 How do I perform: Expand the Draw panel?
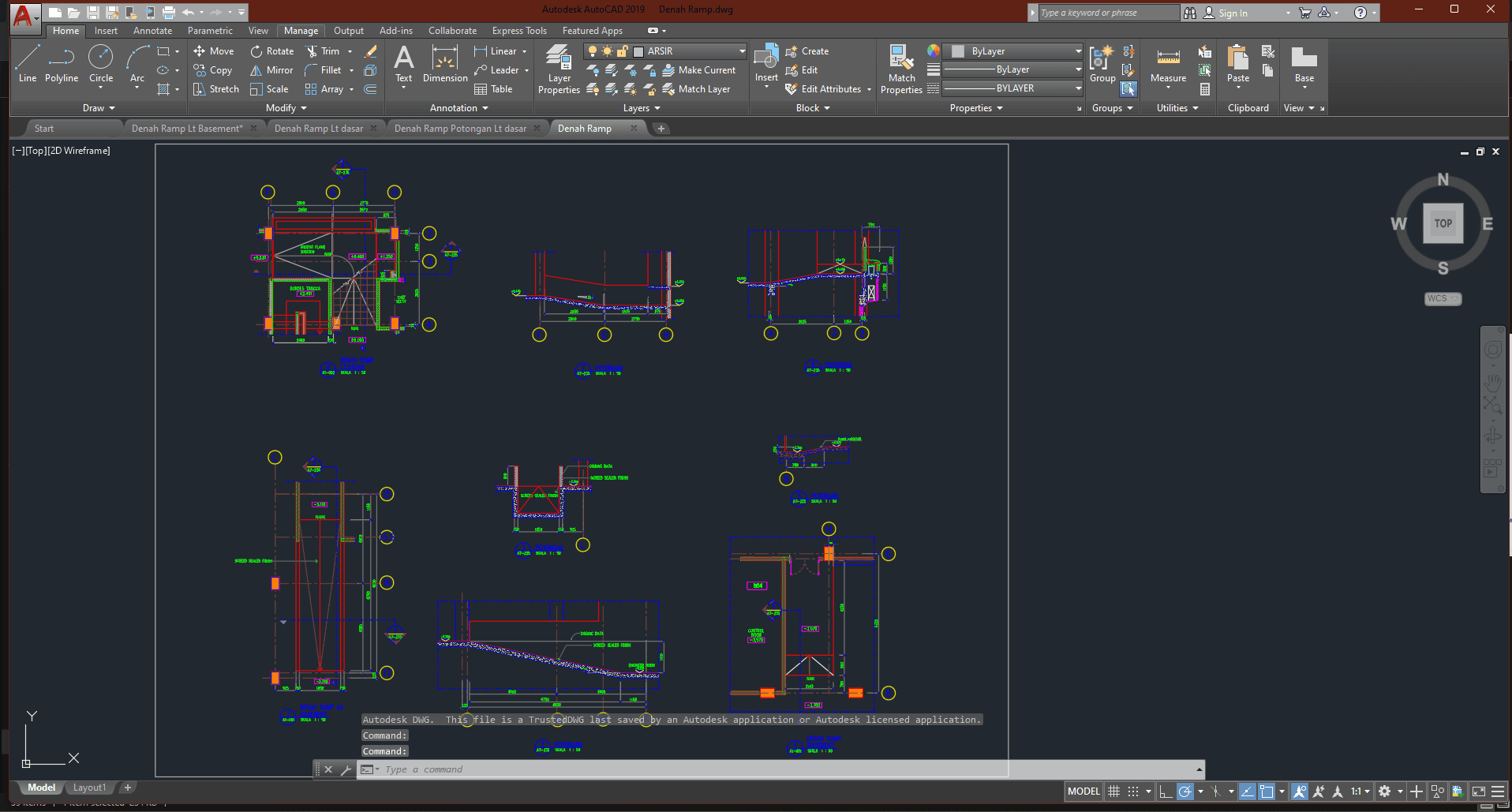click(x=99, y=108)
